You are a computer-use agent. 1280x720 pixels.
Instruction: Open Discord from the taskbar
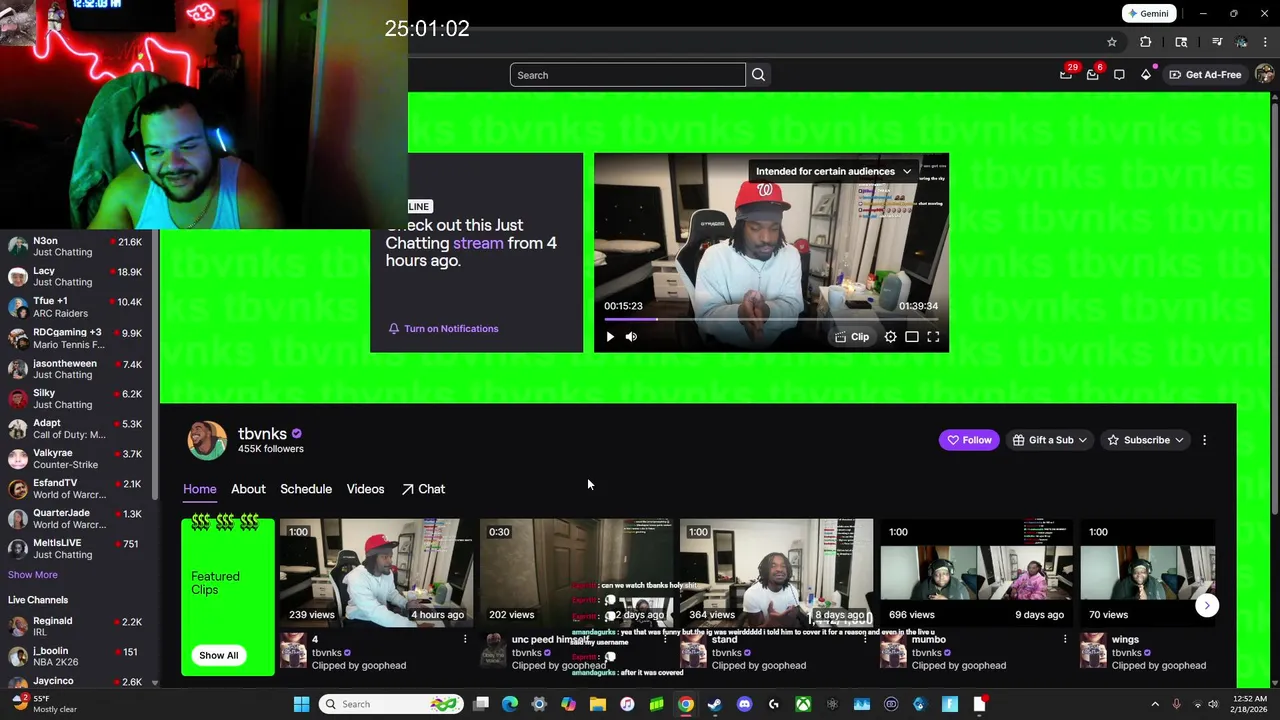(744, 704)
